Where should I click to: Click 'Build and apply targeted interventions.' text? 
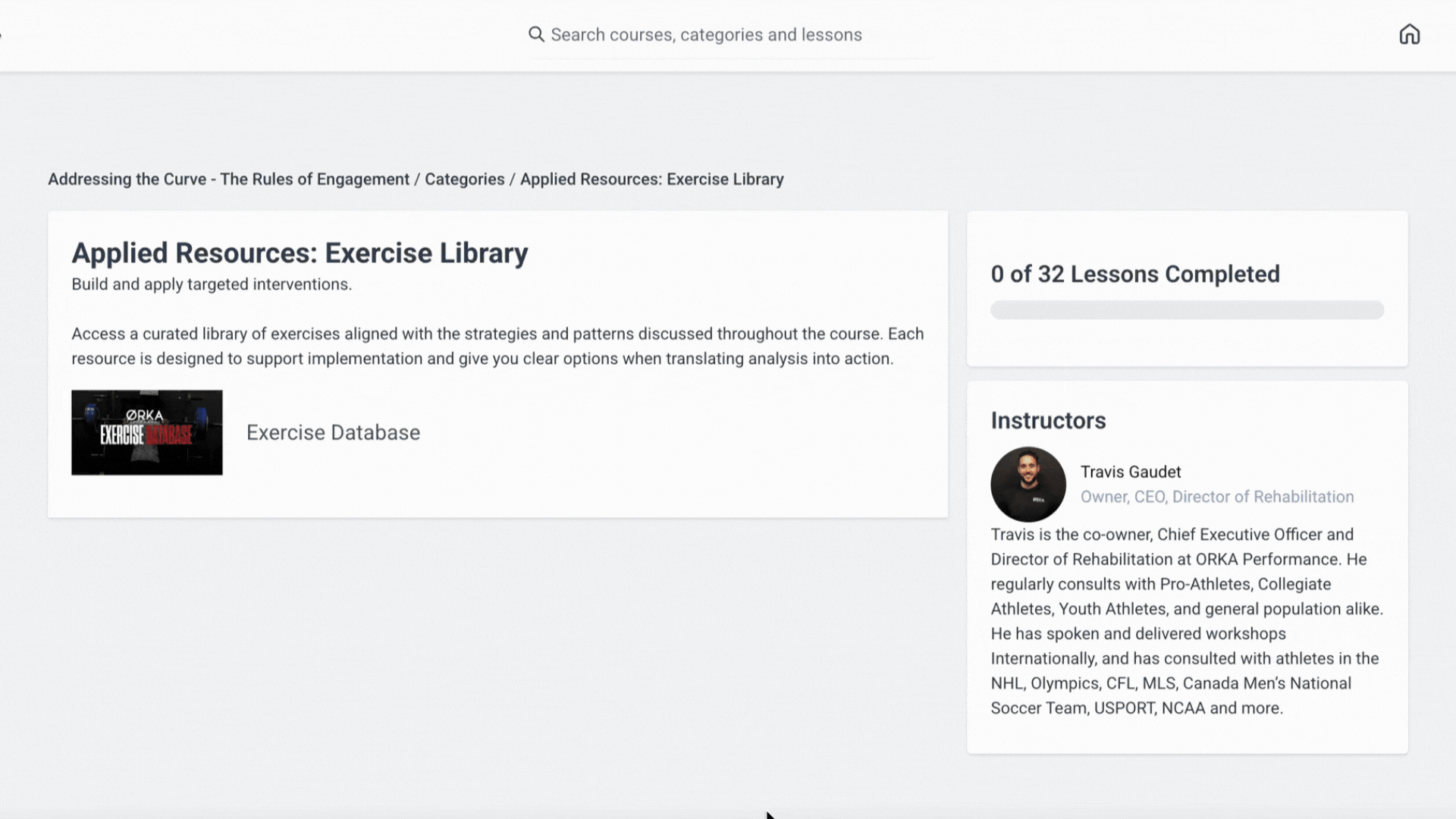(x=212, y=284)
